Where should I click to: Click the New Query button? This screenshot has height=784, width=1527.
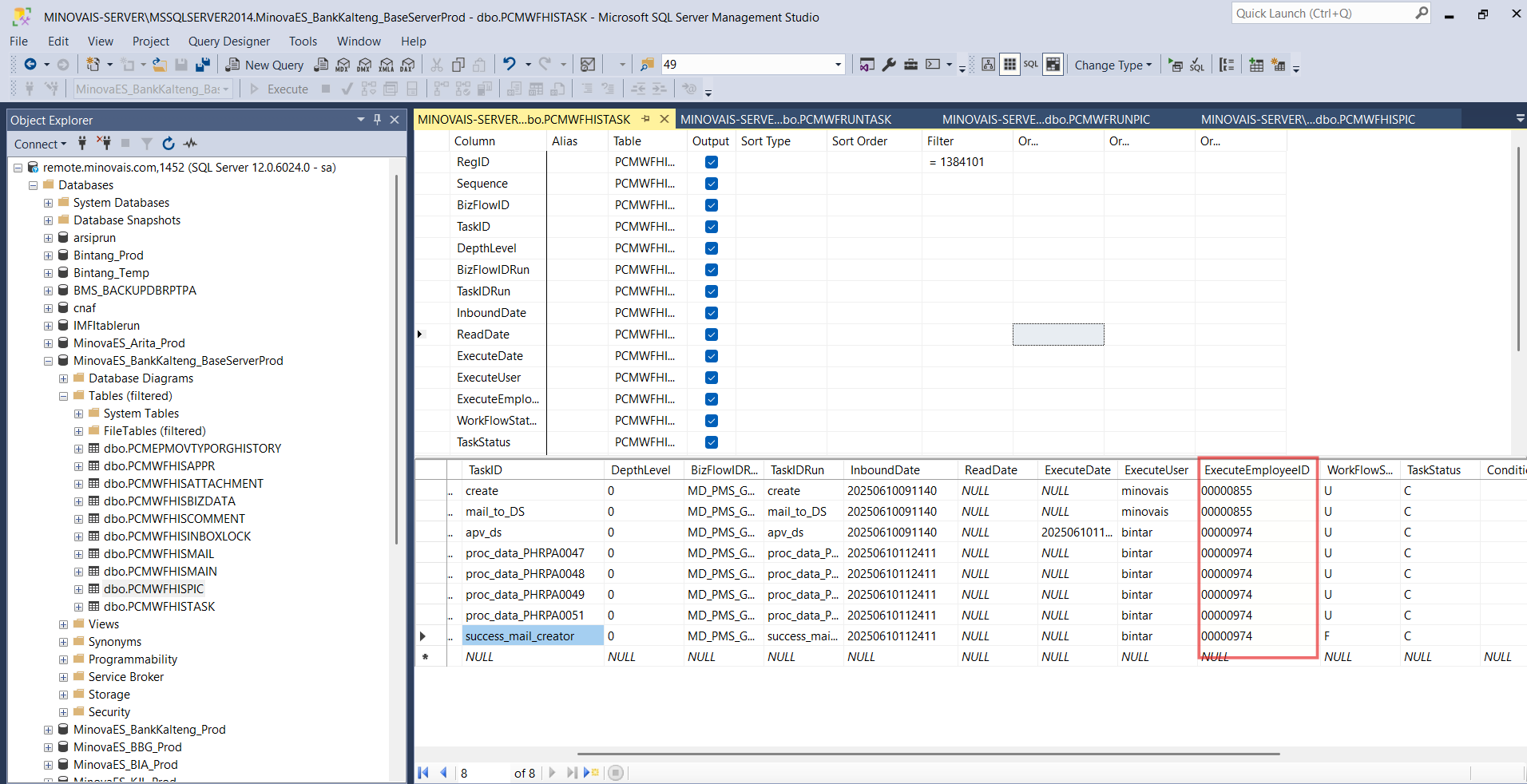pyautogui.click(x=264, y=65)
